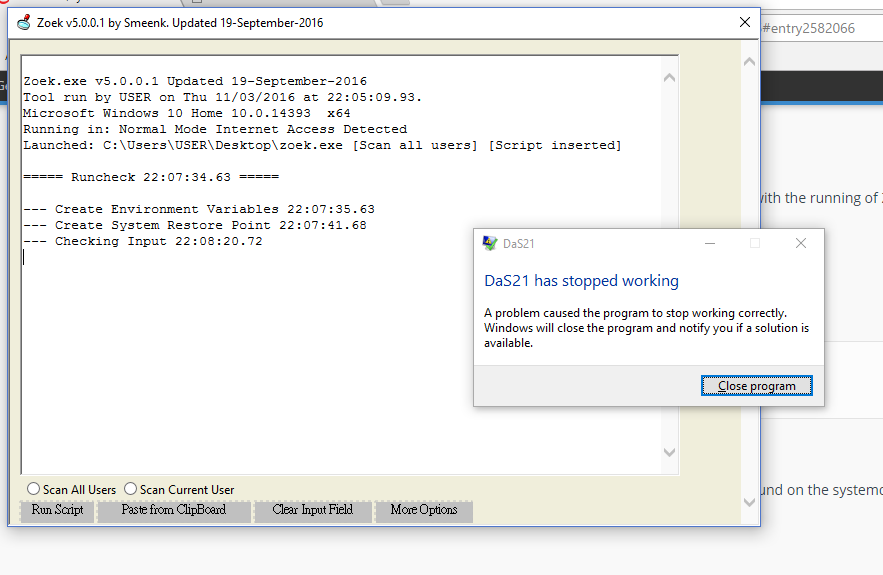This screenshot has height=575, width=883.
Task: Click the 'Microsoft Windows 10 Home' log line
Action: point(186,113)
